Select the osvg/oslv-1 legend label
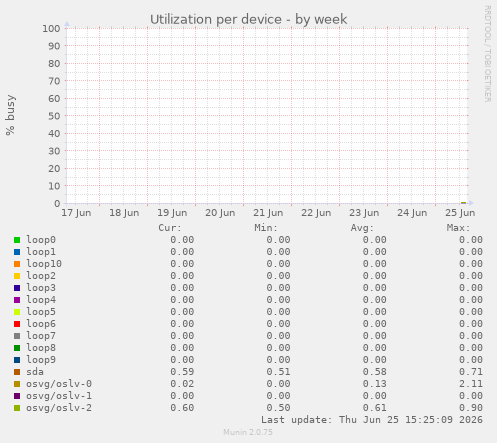Screen dimensions: 497x443 (x=59, y=396)
